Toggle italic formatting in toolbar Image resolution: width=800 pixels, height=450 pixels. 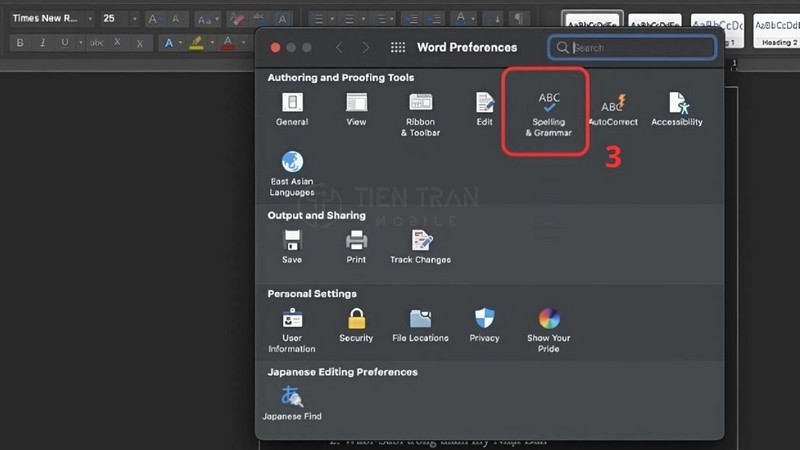click(42, 43)
